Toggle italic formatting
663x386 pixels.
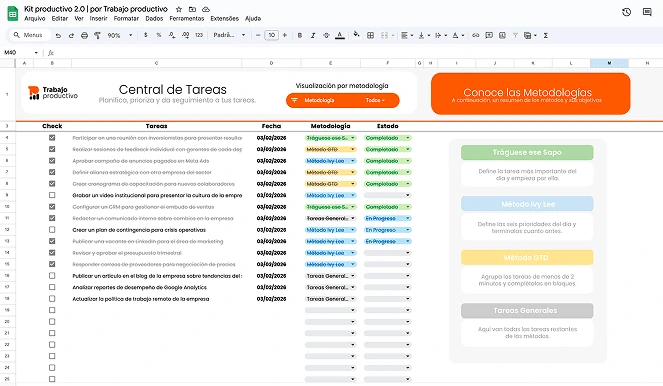(x=313, y=36)
